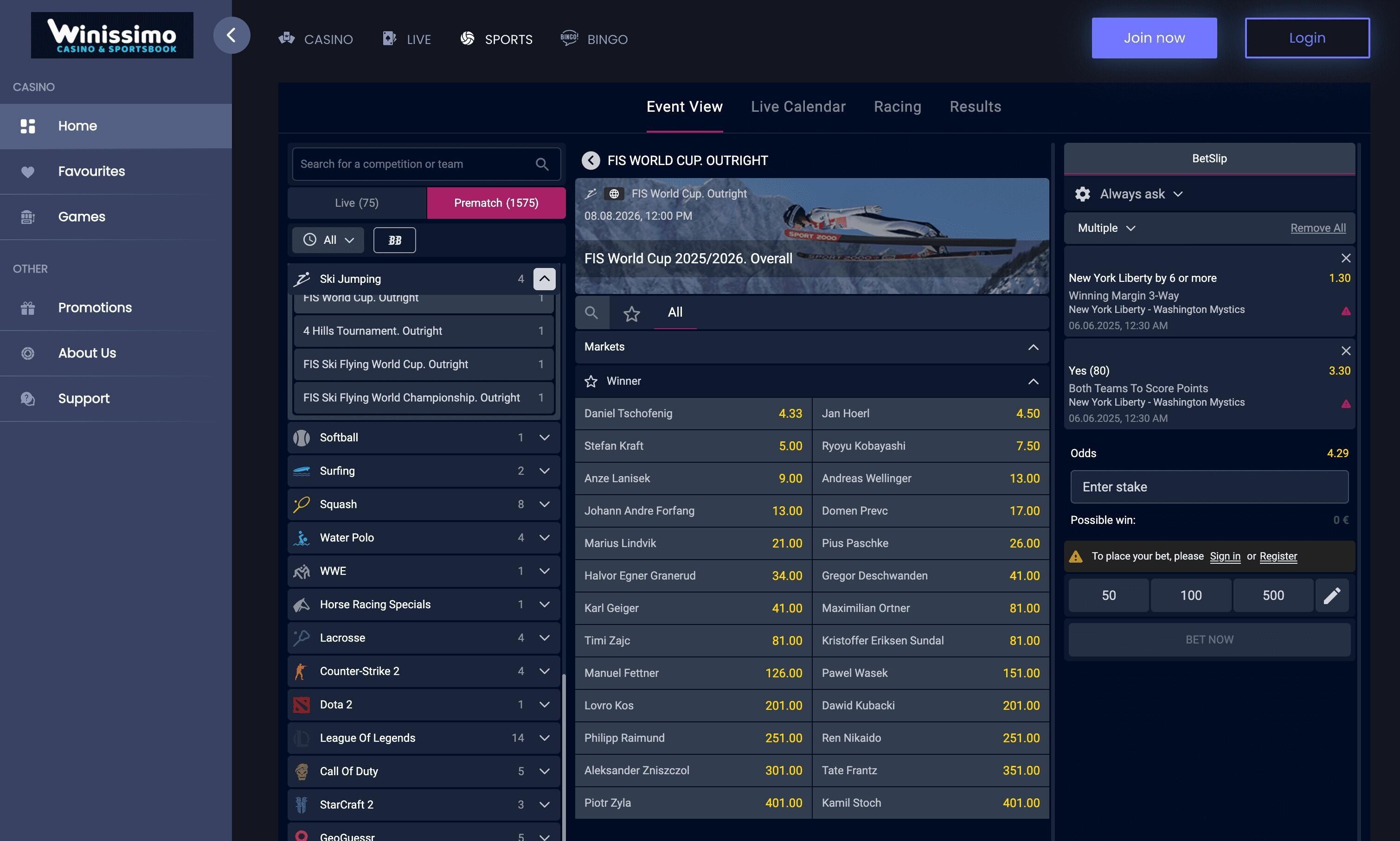Switch to the Live (75) toggle
The image size is (1400, 841).
[357, 203]
